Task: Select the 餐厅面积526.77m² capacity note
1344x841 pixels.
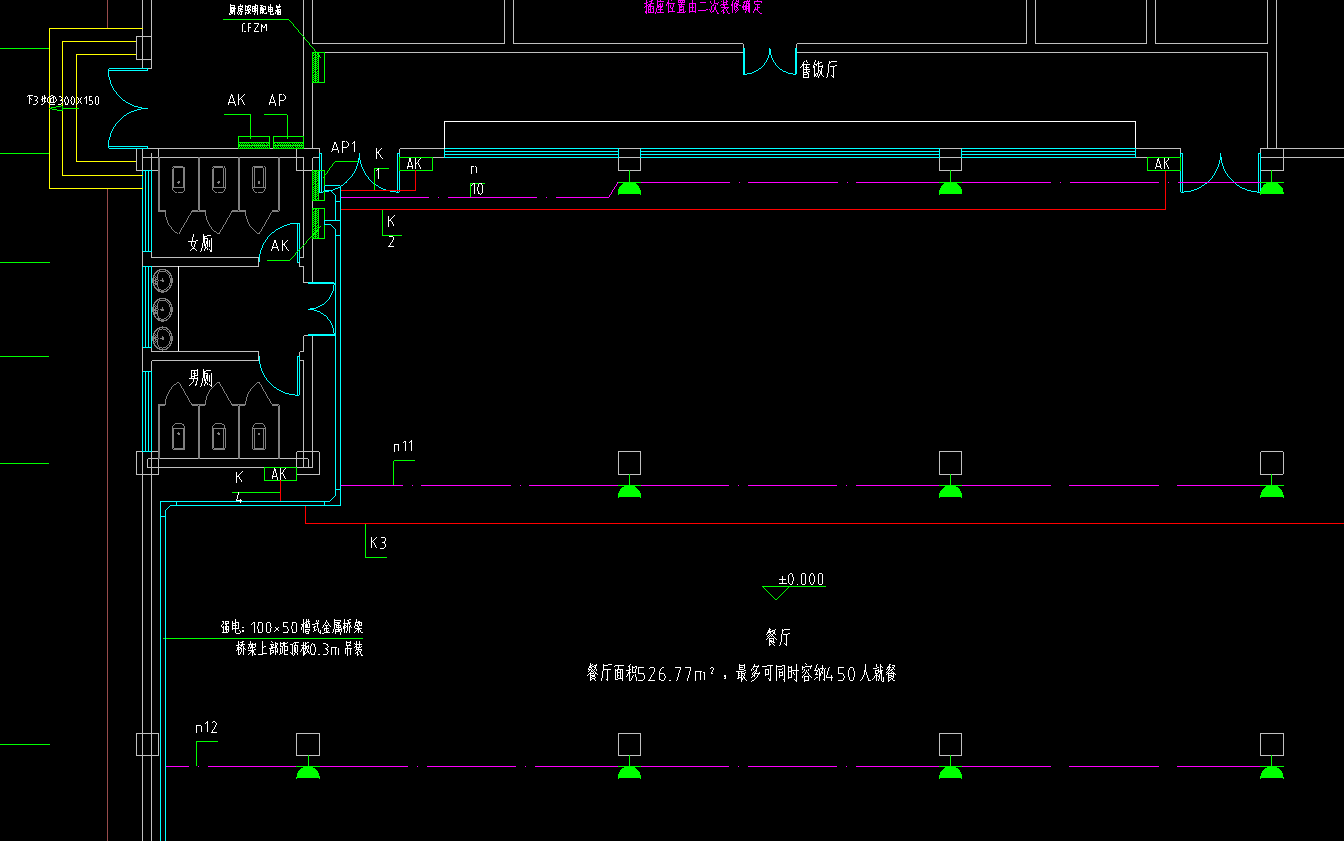Action: point(741,674)
